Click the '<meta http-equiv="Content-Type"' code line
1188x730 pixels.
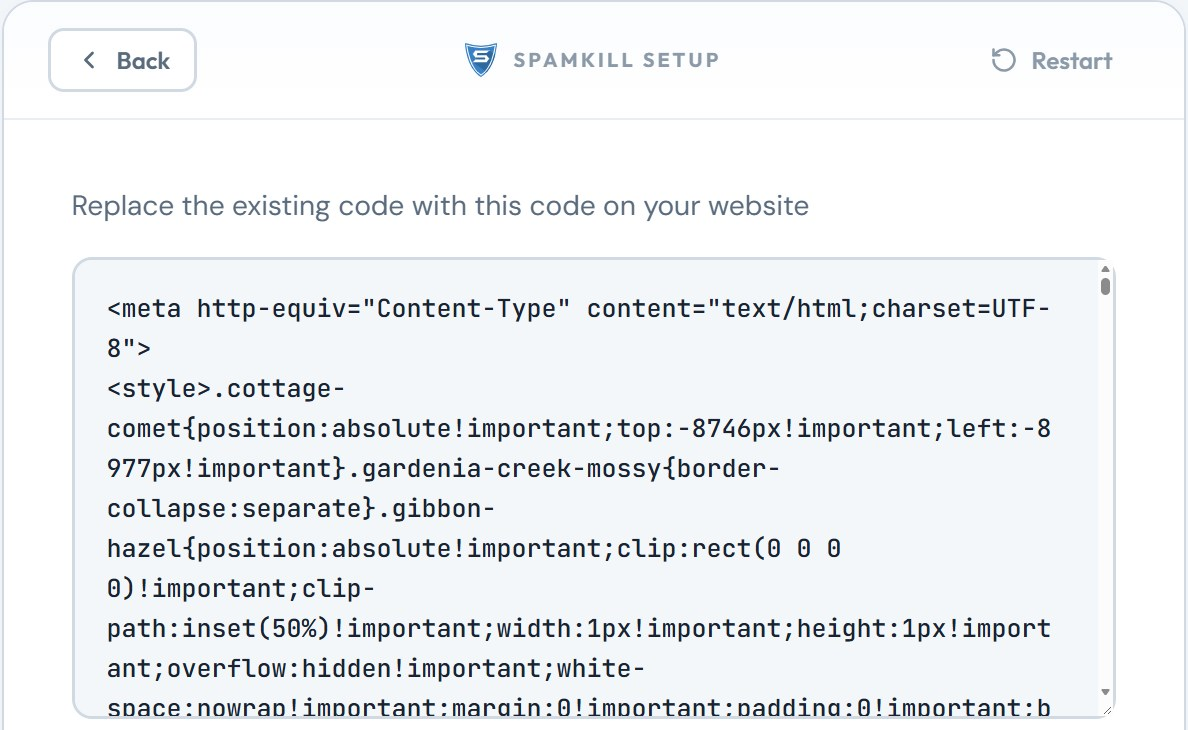578,309
